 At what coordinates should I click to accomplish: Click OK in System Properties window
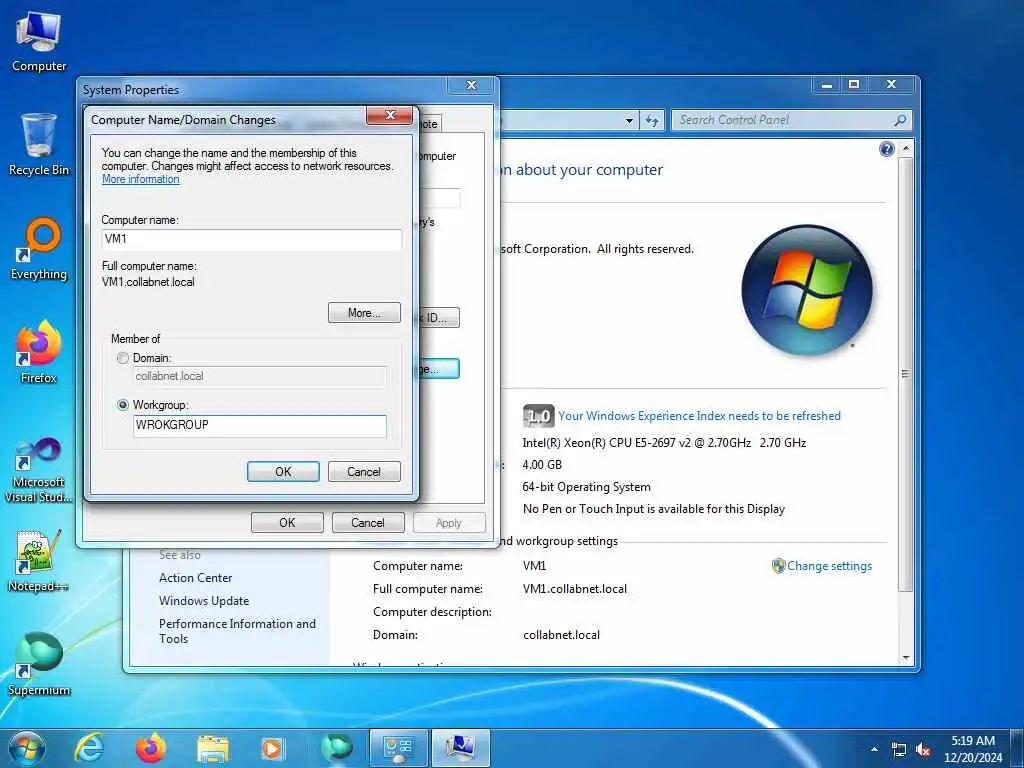pos(287,522)
